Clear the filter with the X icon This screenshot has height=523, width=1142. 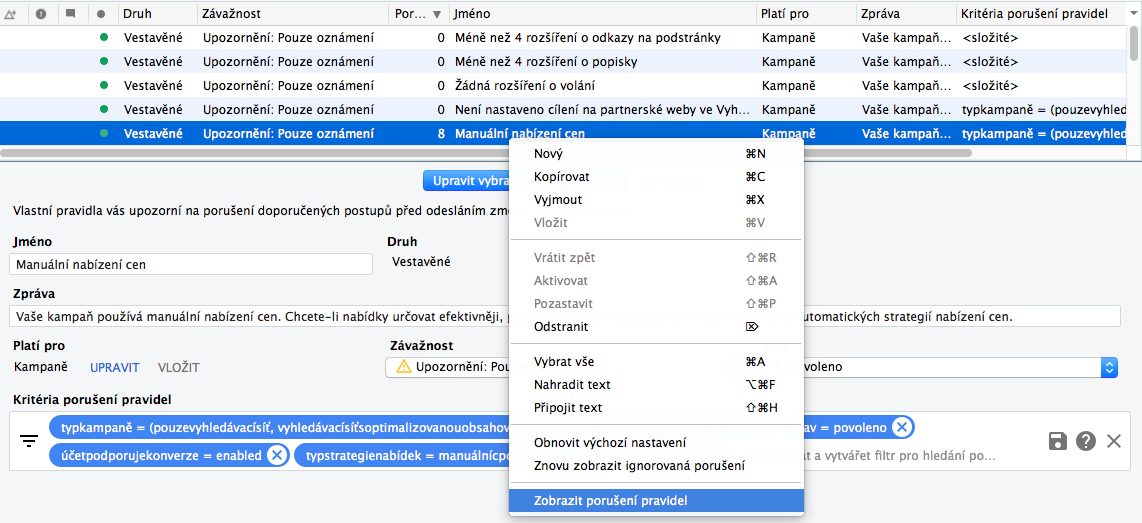(1114, 441)
